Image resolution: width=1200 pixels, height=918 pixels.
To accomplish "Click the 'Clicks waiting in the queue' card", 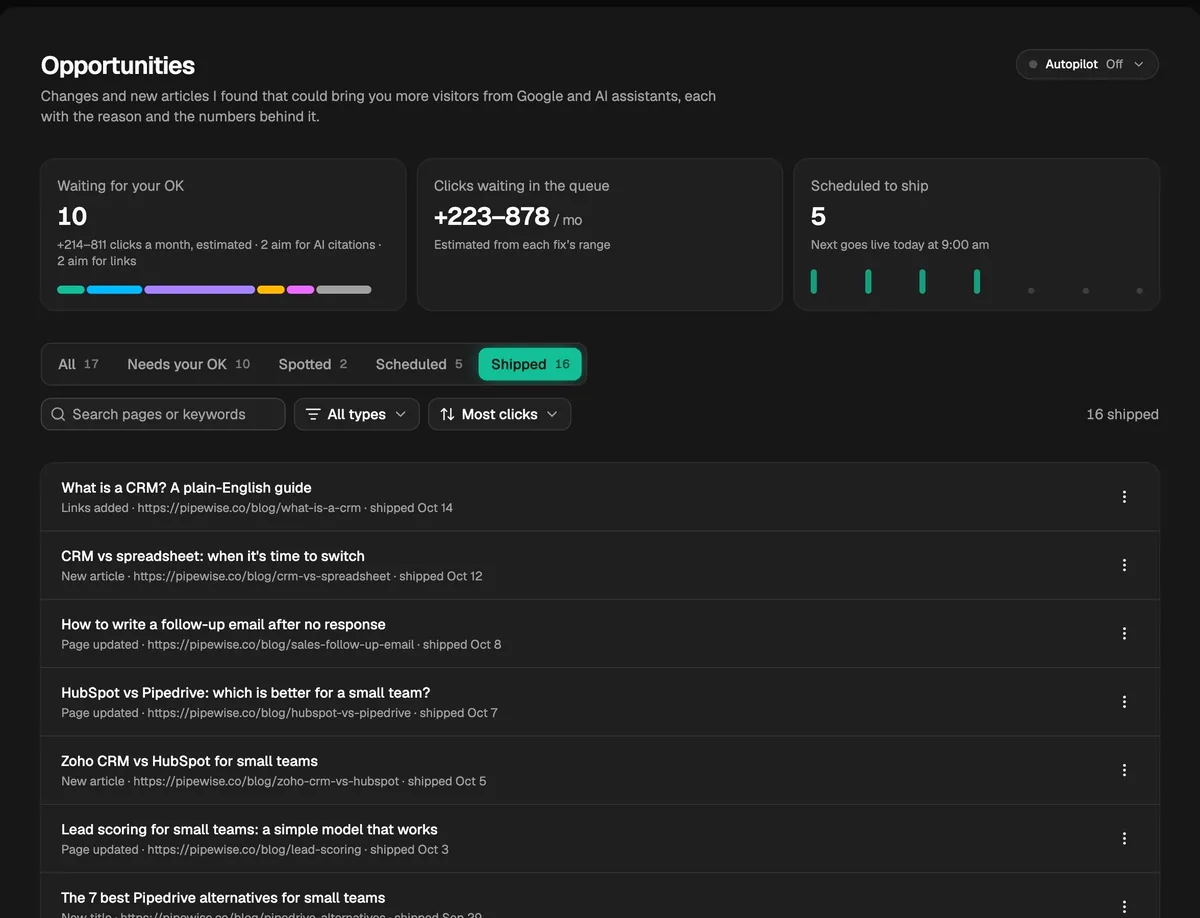I will 600,234.
